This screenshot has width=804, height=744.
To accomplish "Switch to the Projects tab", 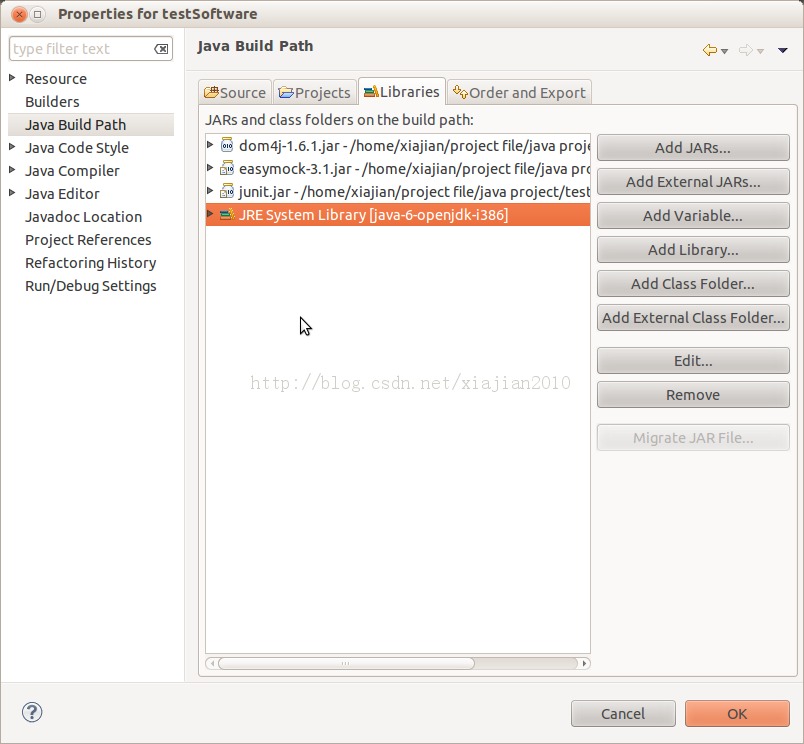I will [x=314, y=92].
